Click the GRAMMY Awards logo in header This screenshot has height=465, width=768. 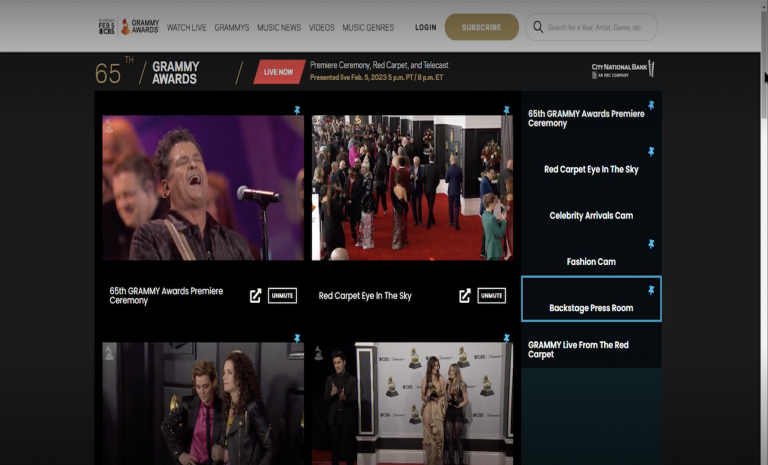tap(140, 27)
